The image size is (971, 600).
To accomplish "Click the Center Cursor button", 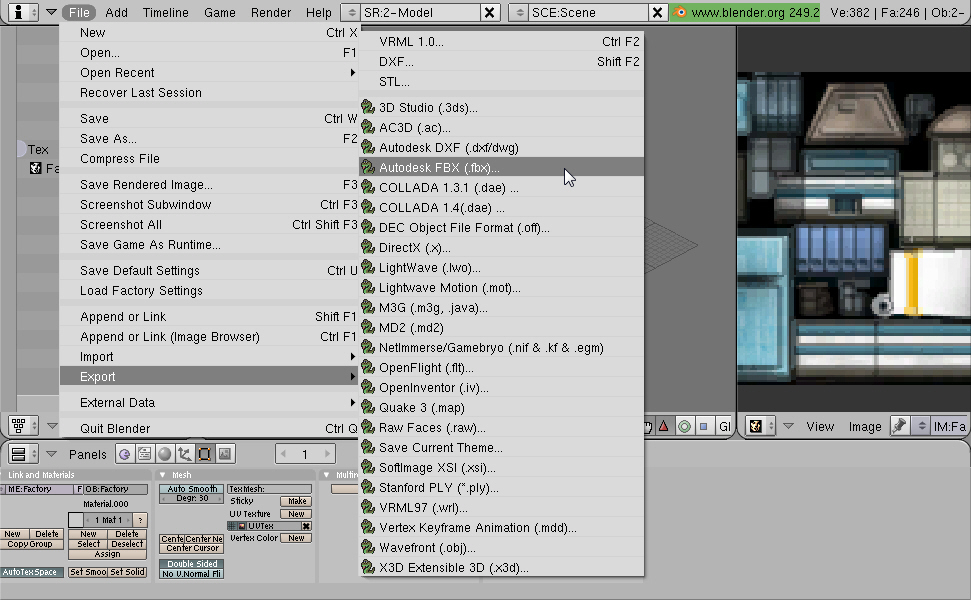I will [192, 548].
